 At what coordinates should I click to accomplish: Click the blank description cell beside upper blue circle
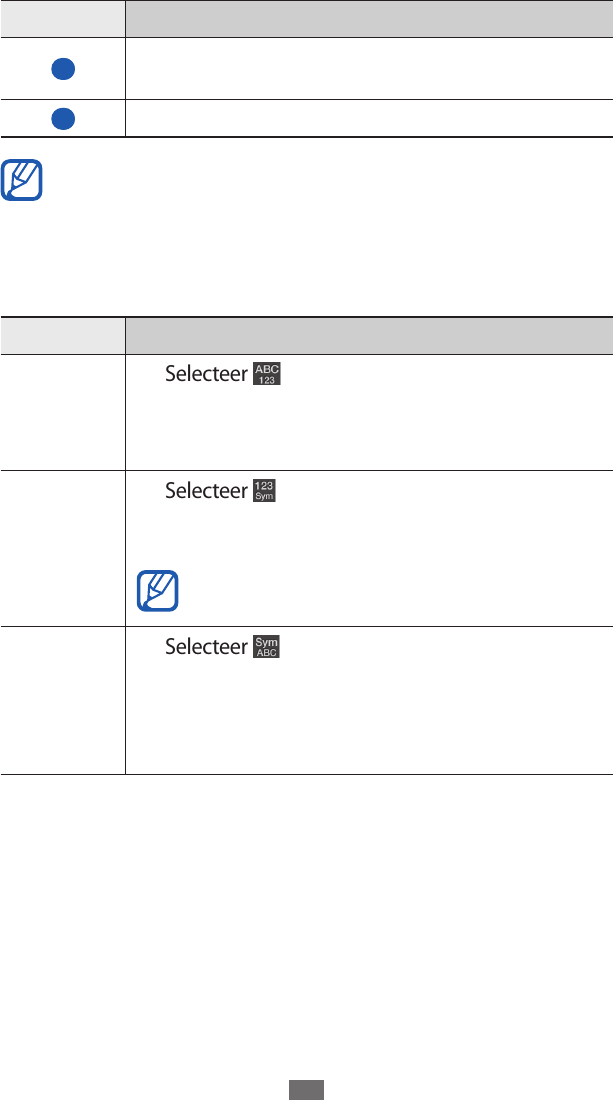(369, 69)
